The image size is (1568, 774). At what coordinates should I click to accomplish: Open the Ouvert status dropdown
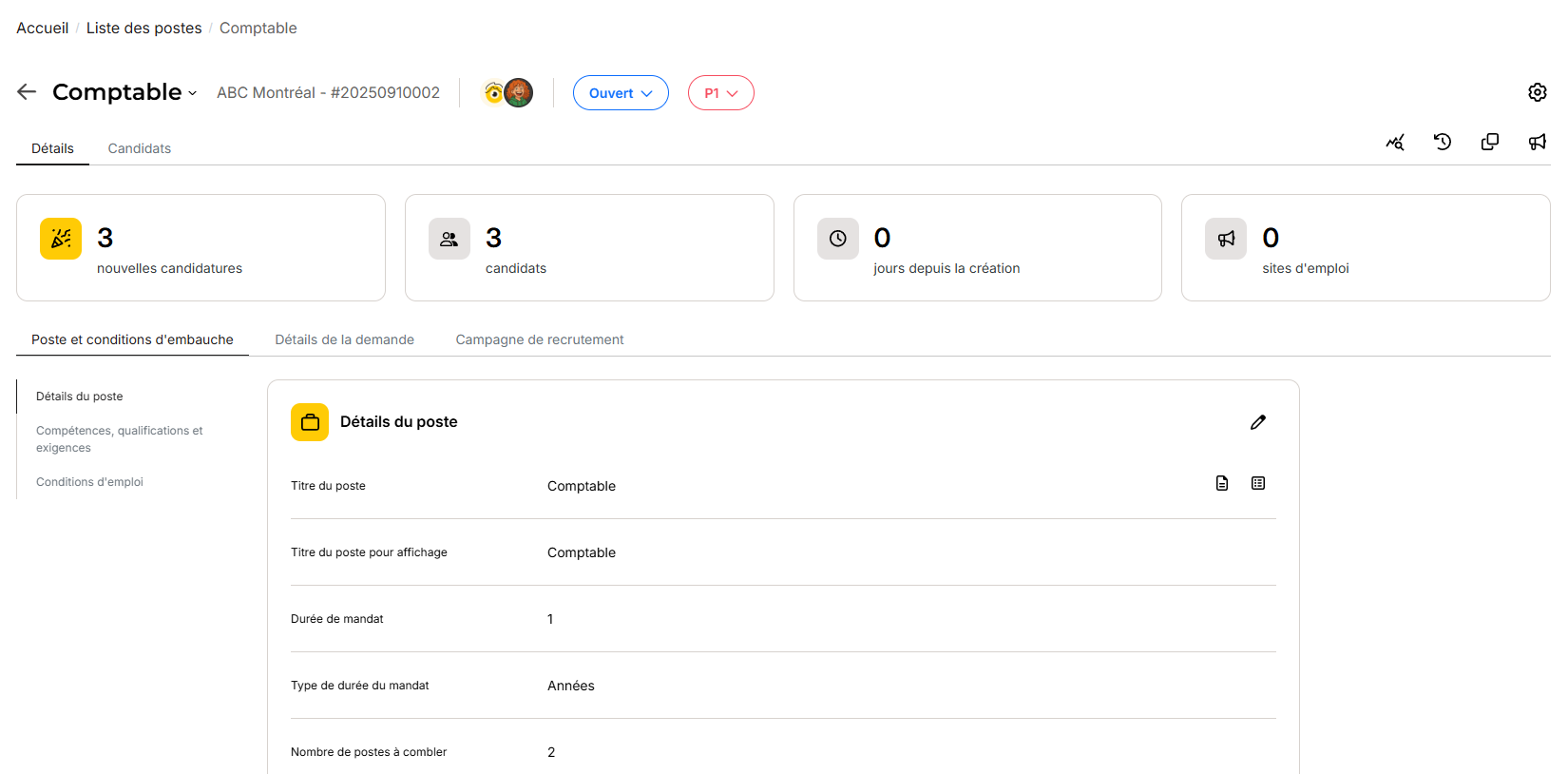pyautogui.click(x=621, y=93)
